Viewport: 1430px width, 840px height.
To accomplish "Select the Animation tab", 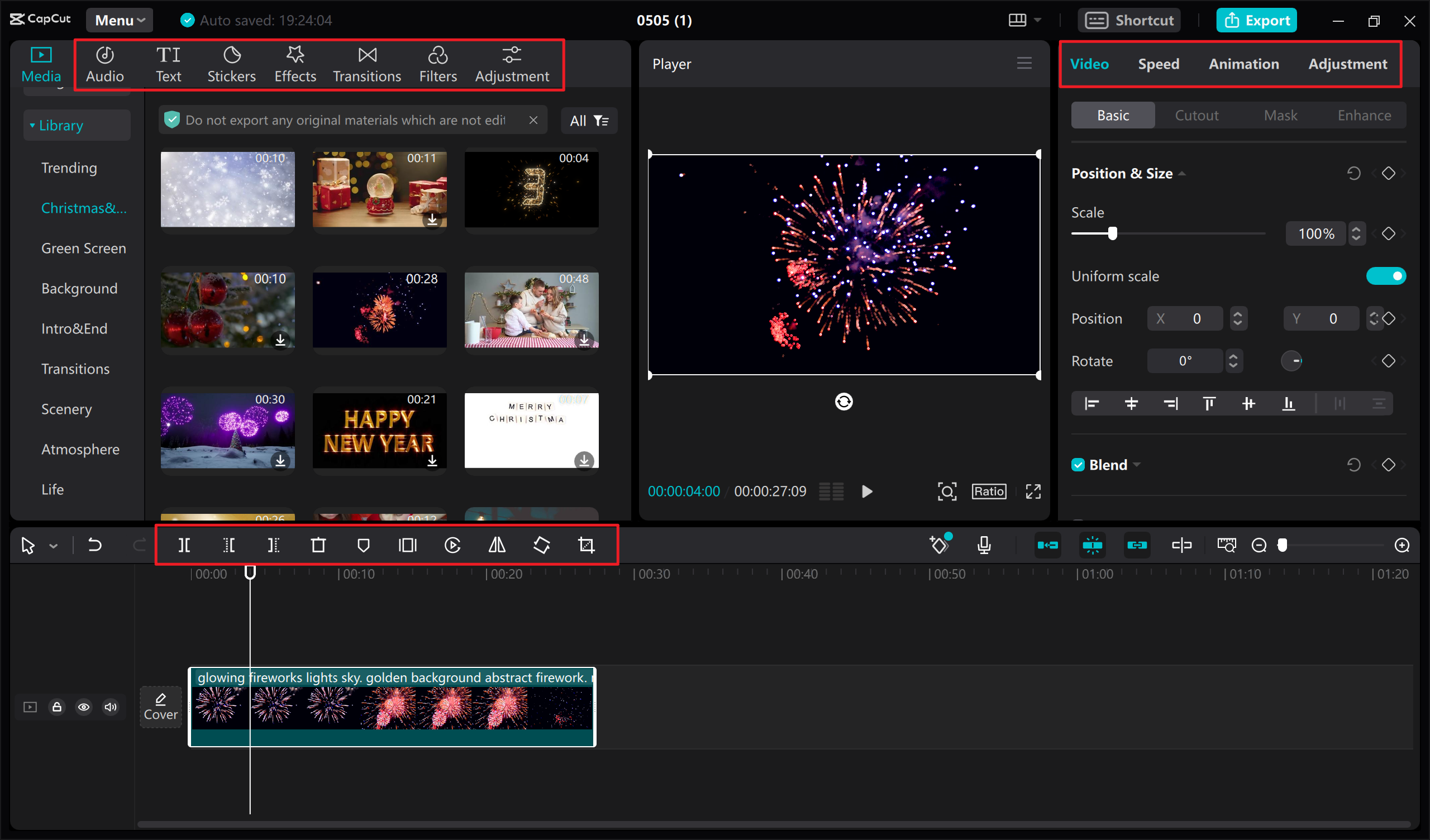I will tap(1243, 63).
